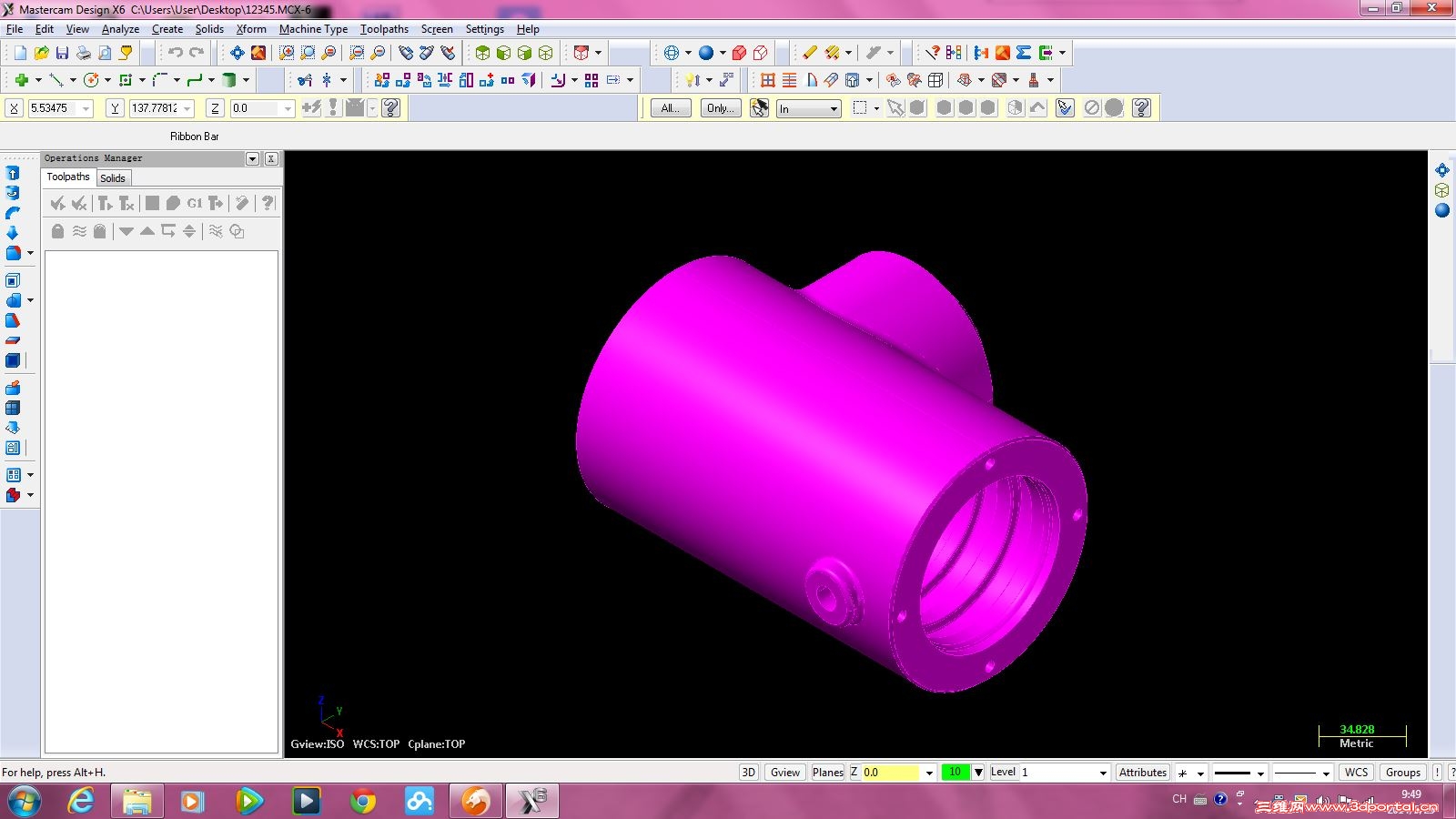Click the Fillet entities icon

pyautogui.click(x=160, y=80)
